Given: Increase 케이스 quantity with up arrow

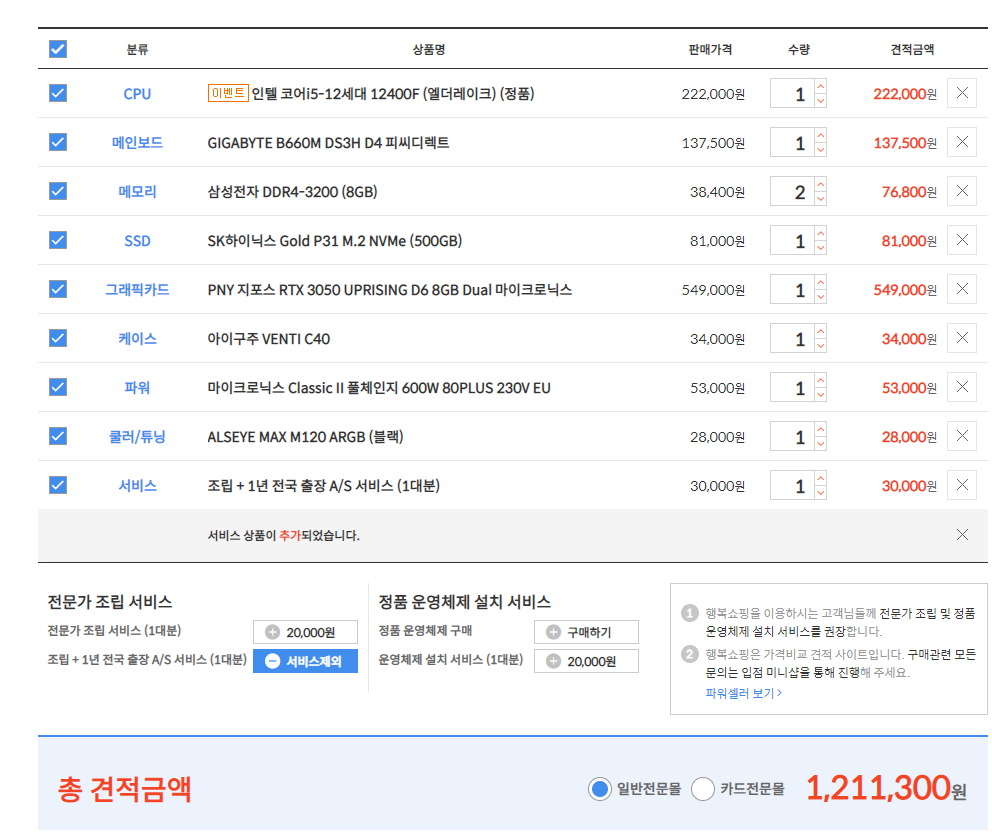Looking at the screenshot, I should [821, 331].
